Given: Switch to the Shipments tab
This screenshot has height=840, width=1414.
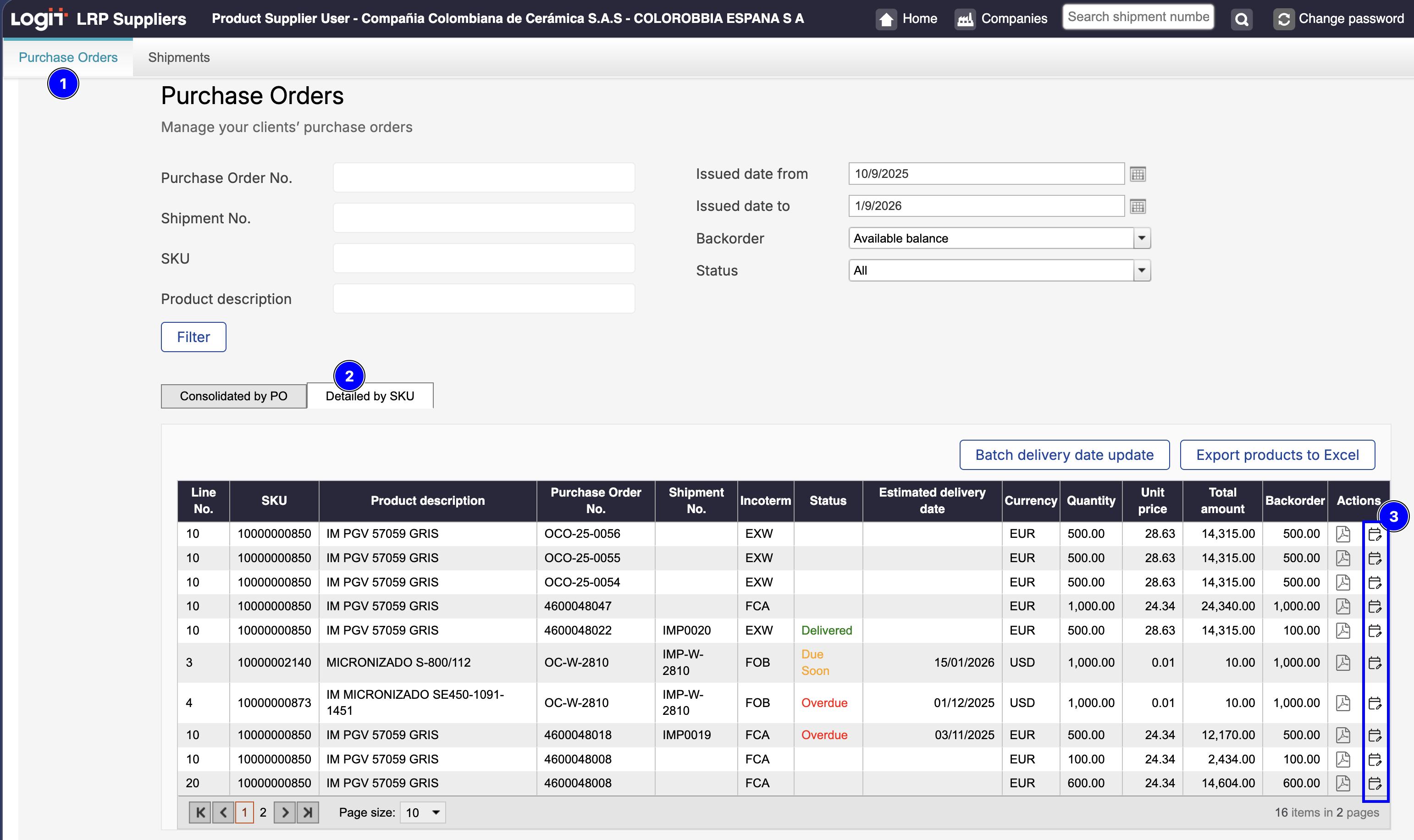Looking at the screenshot, I should 179,57.
